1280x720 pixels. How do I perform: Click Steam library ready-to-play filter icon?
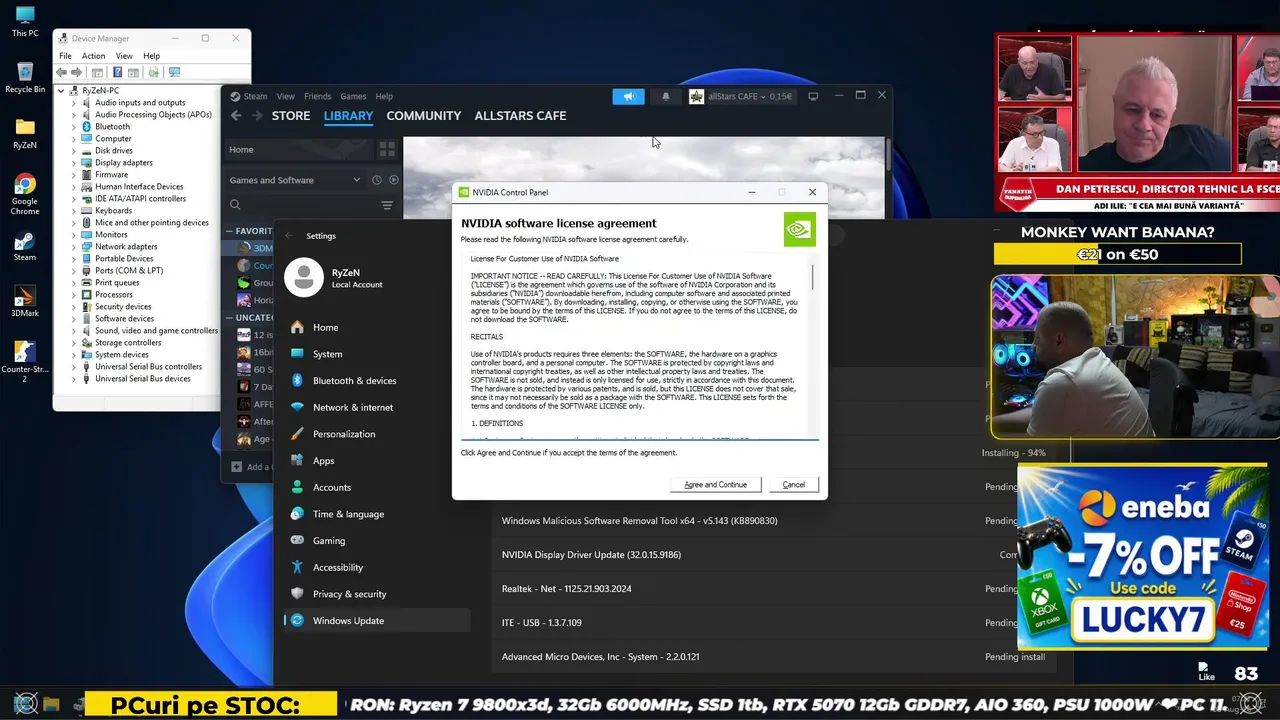click(x=394, y=180)
